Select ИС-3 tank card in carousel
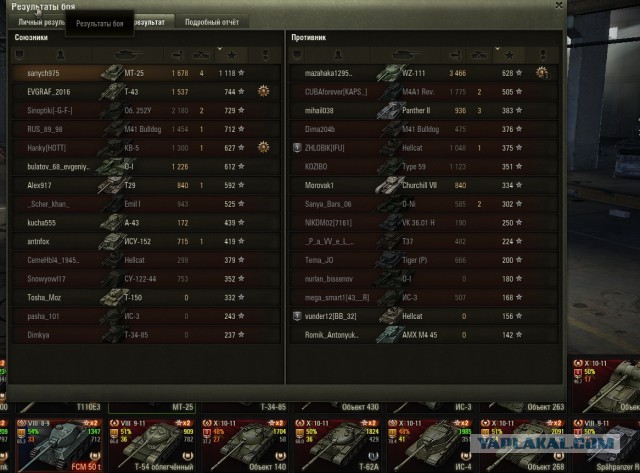The image size is (640, 473). click(x=430, y=407)
